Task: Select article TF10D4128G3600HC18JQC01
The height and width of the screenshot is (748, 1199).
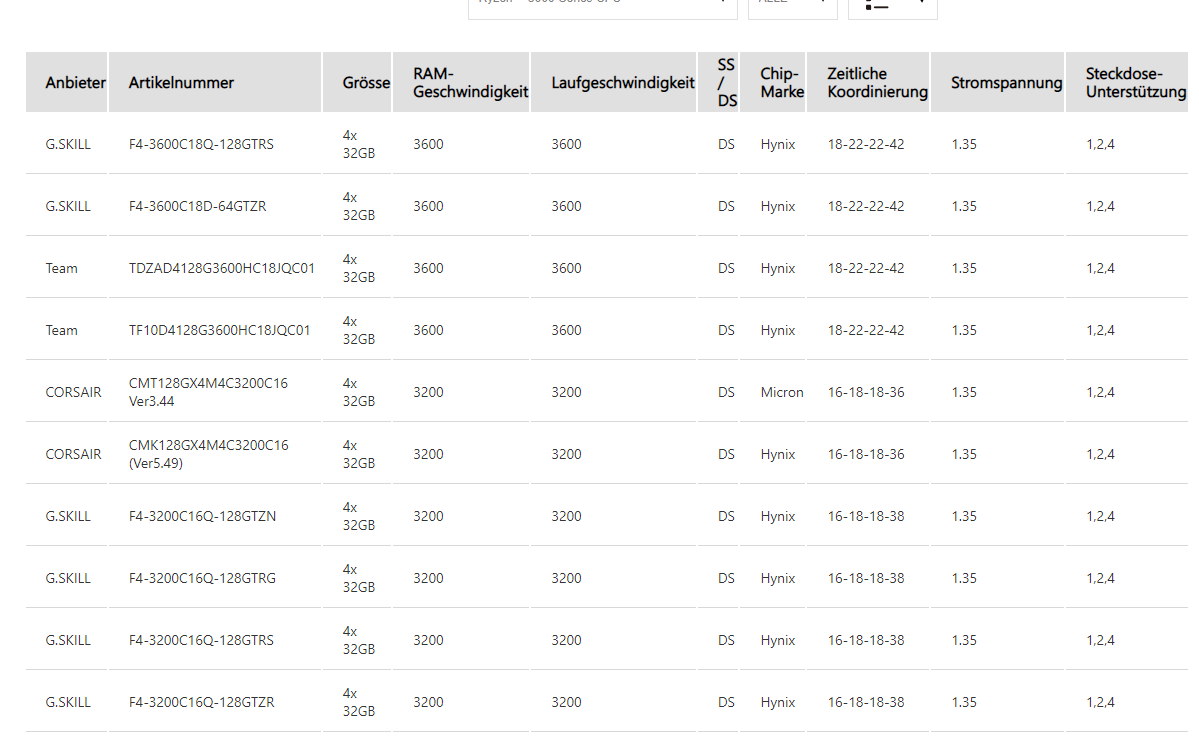Action: pos(219,330)
